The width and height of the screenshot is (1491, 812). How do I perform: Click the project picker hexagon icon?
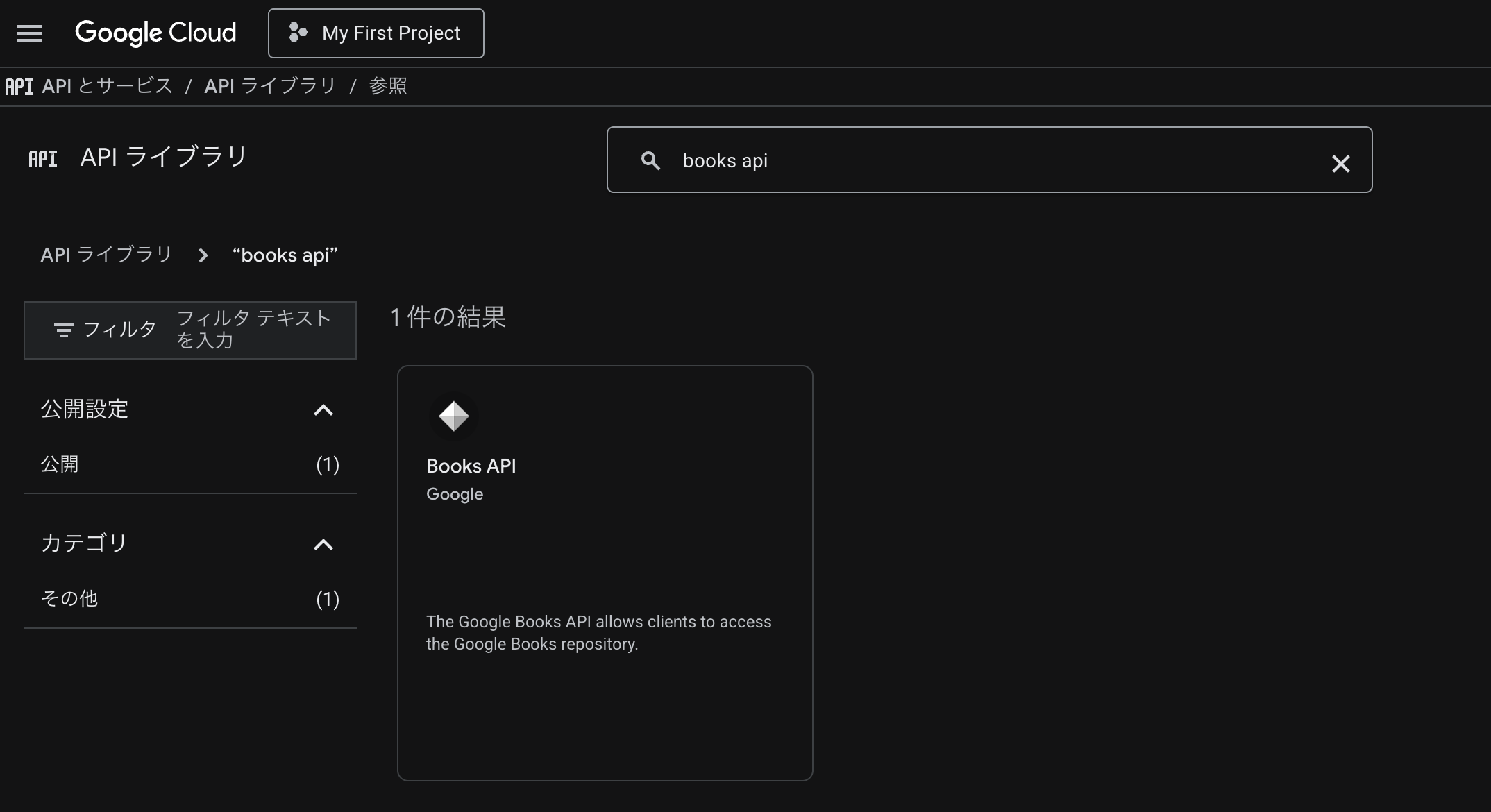click(x=298, y=33)
